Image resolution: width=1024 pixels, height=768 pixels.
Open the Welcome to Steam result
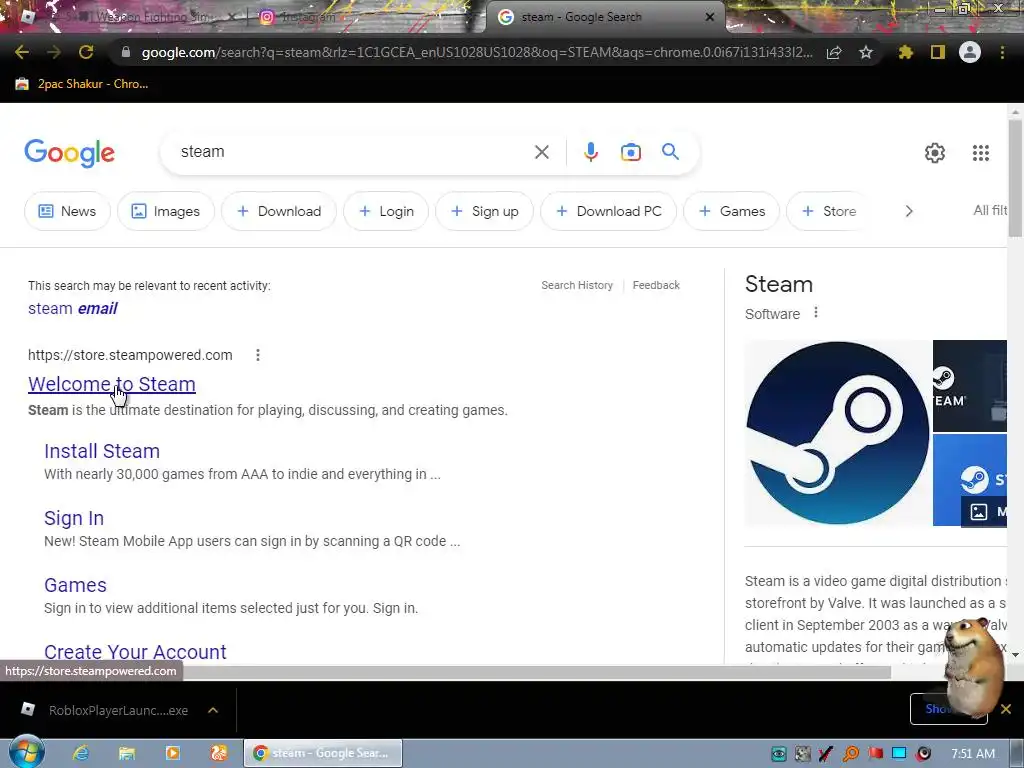point(112,384)
